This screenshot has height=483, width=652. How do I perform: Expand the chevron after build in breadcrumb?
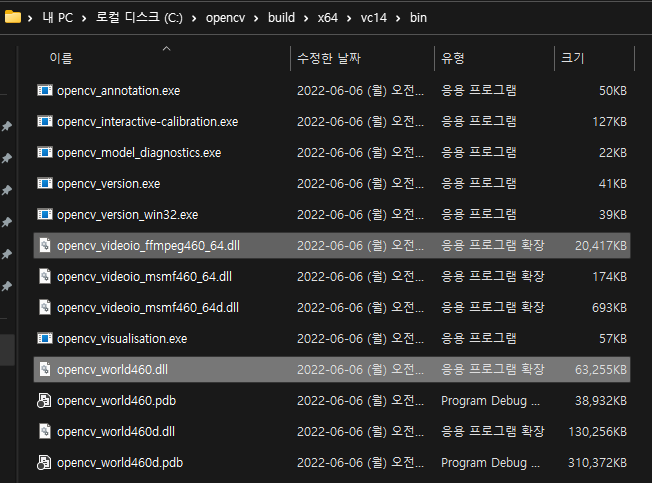[306, 18]
